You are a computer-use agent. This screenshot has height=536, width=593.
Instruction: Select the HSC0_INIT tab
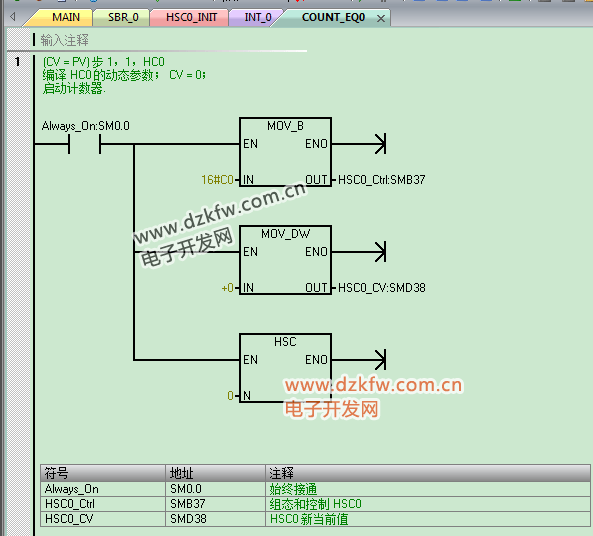tap(191, 17)
